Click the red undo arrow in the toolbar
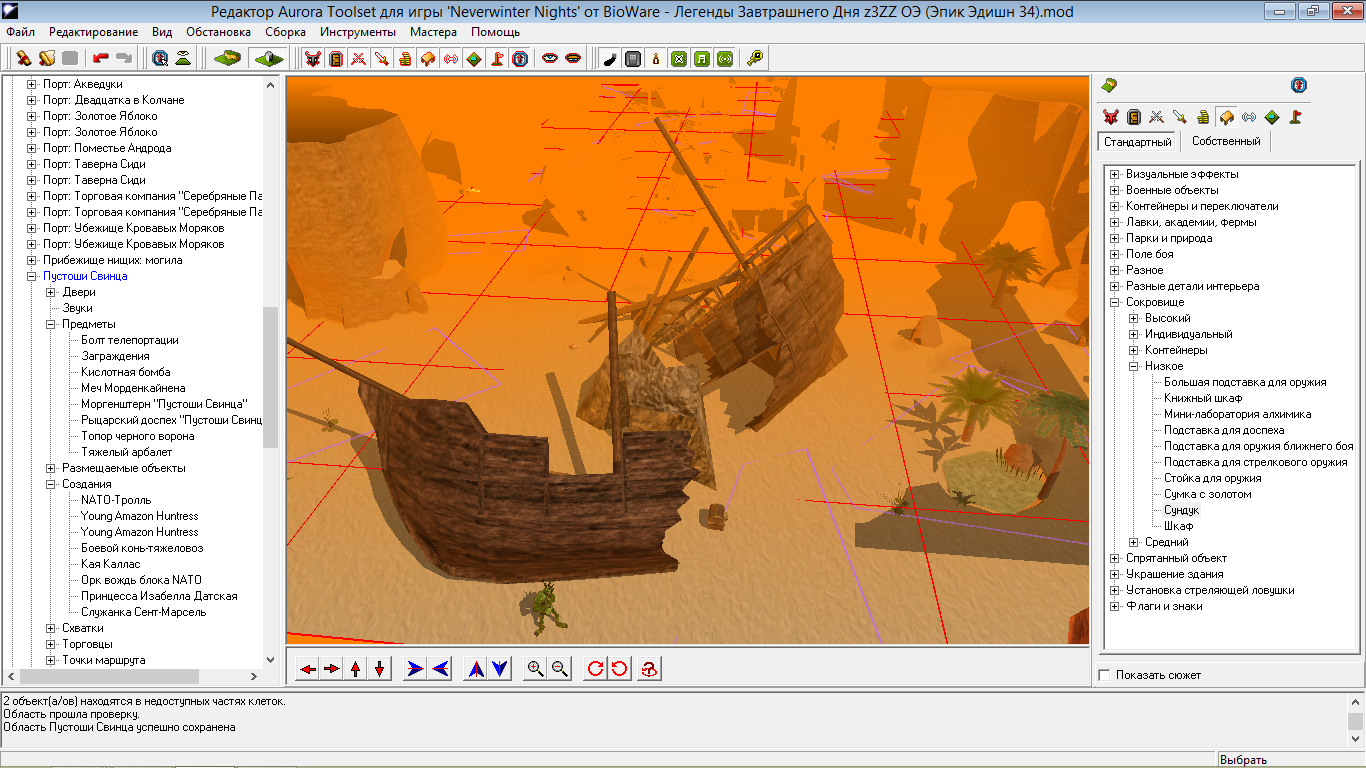Viewport: 1366px width, 768px height. 100,59
